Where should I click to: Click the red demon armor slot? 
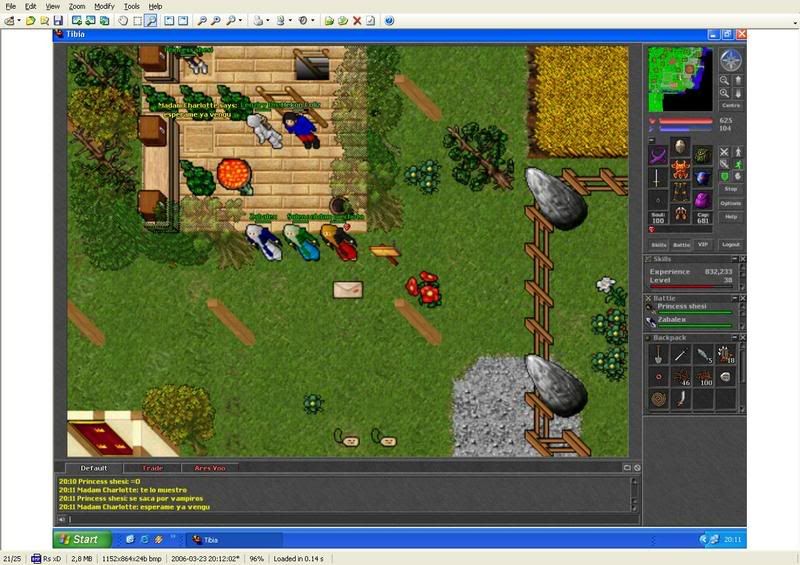coord(680,169)
